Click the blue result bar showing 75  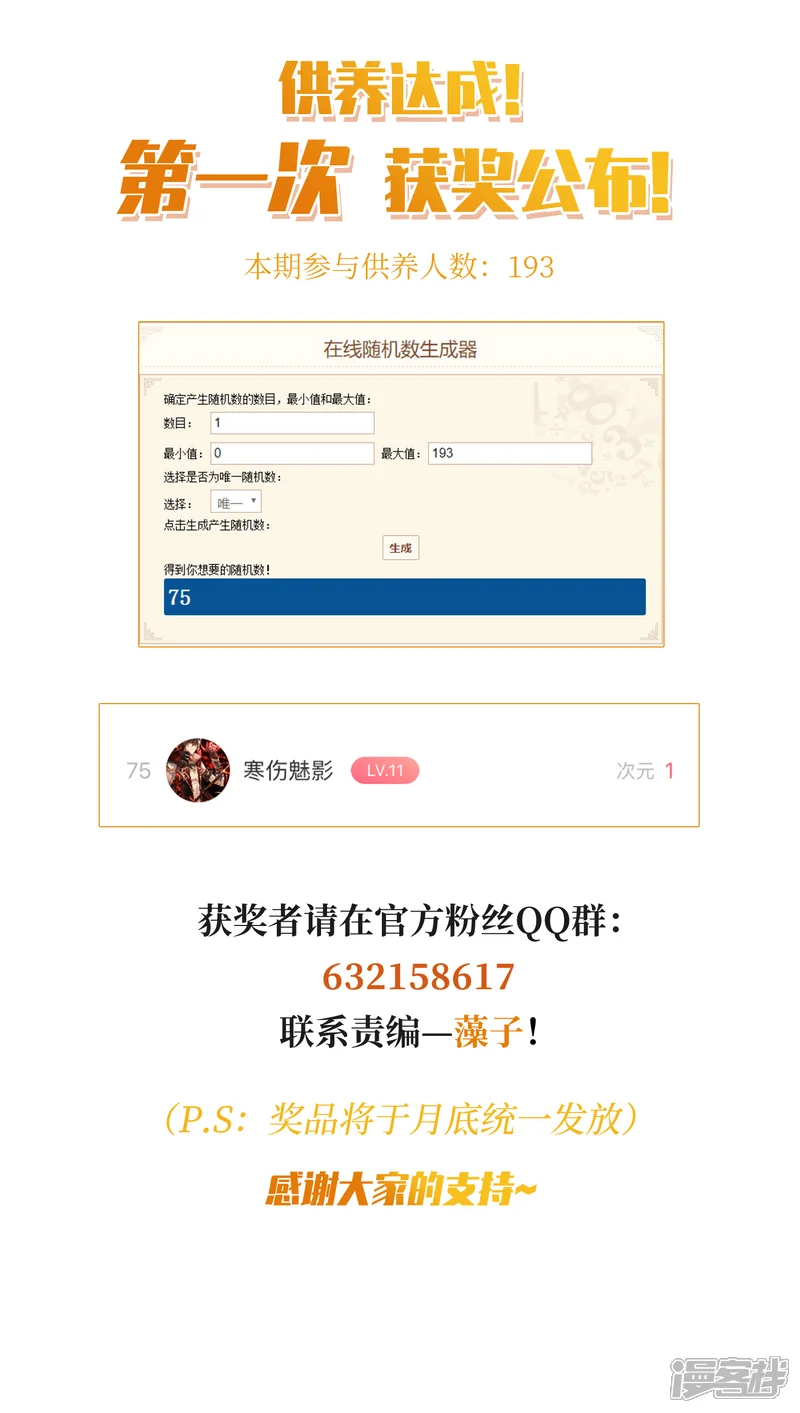(x=405, y=597)
